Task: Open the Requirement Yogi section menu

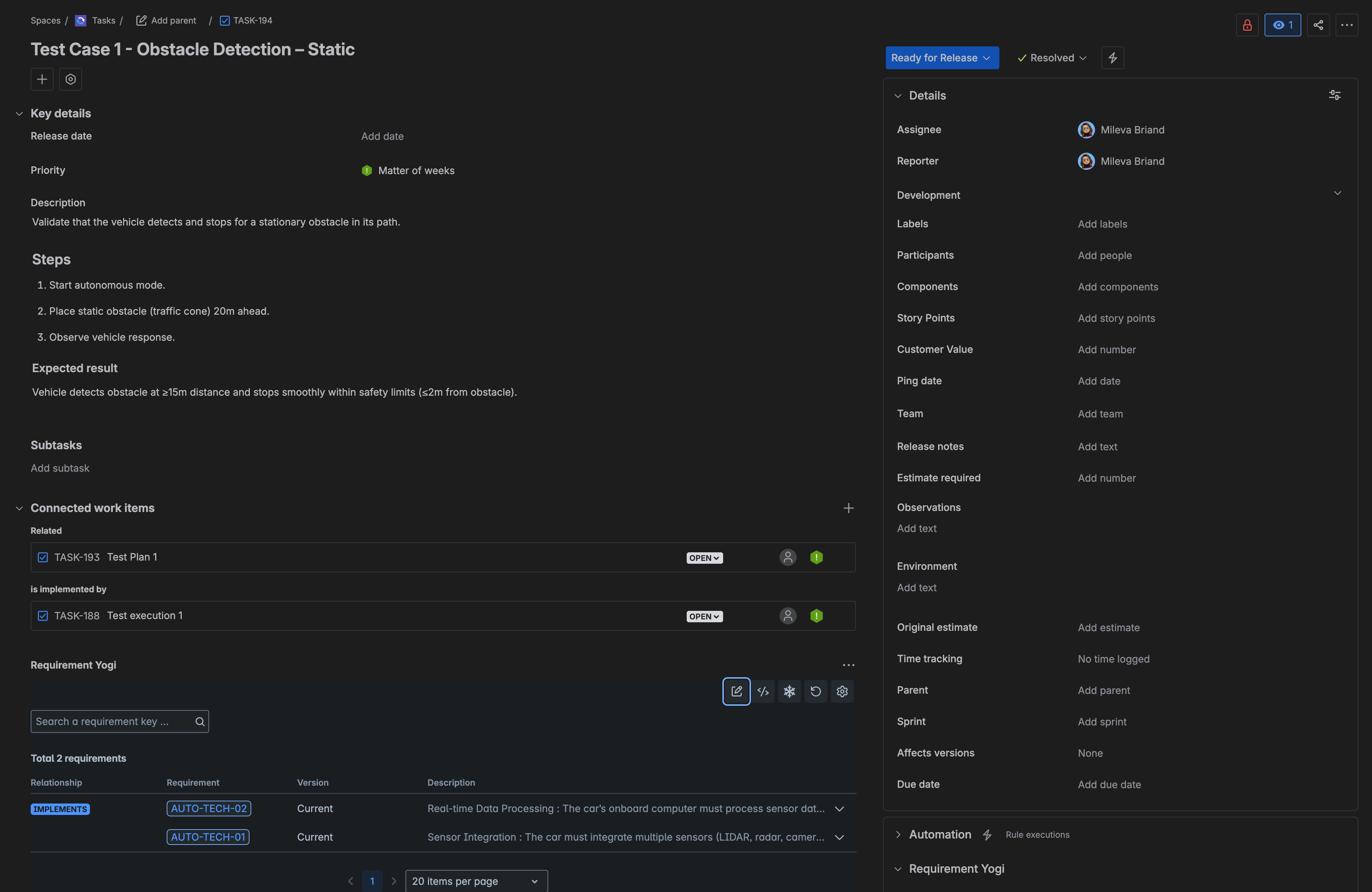Action: click(848, 665)
